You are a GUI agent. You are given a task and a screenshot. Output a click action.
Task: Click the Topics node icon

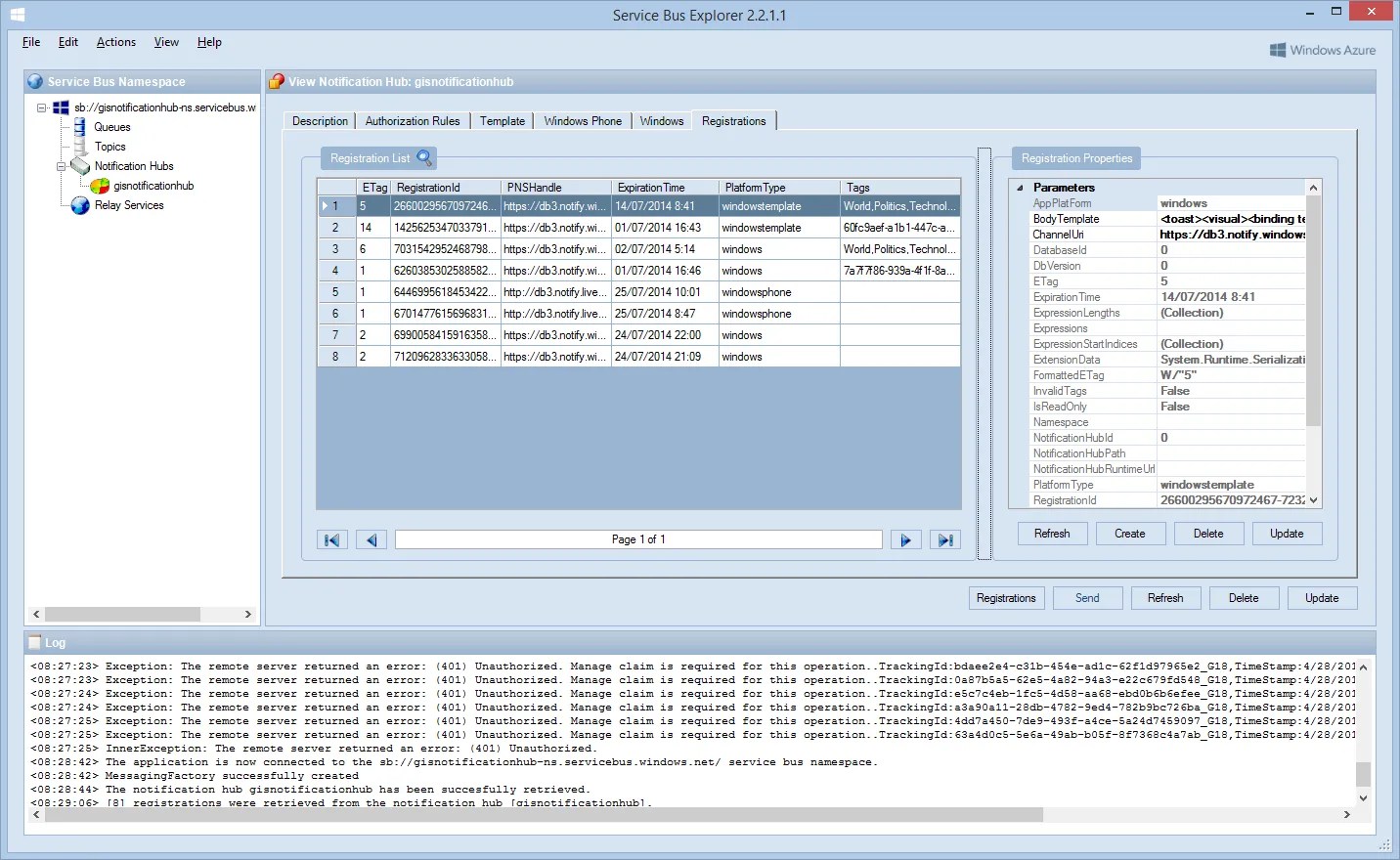pyautogui.click(x=80, y=147)
